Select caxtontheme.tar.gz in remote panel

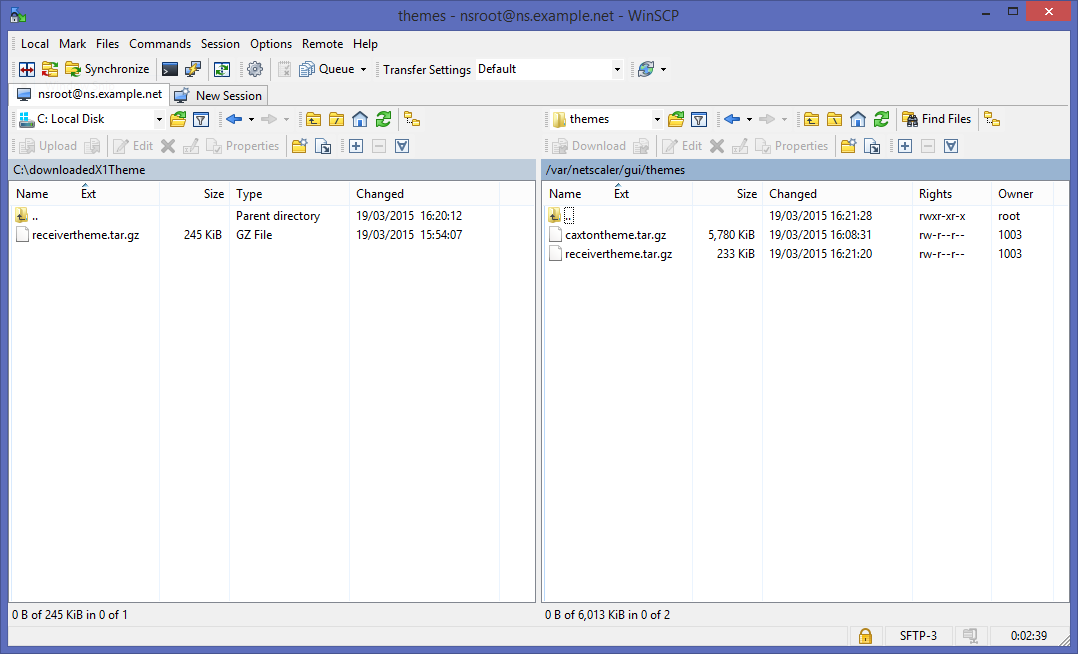[615, 235]
